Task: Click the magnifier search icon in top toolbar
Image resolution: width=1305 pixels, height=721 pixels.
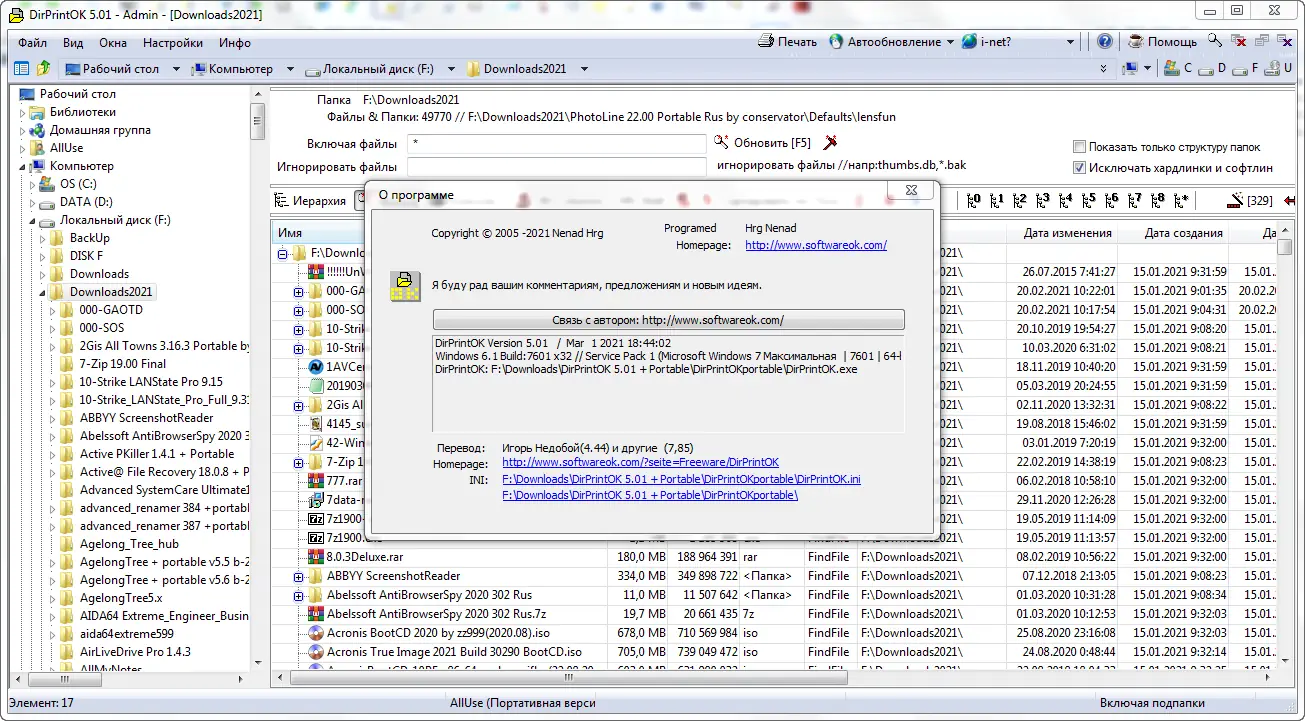Action: tap(1215, 41)
